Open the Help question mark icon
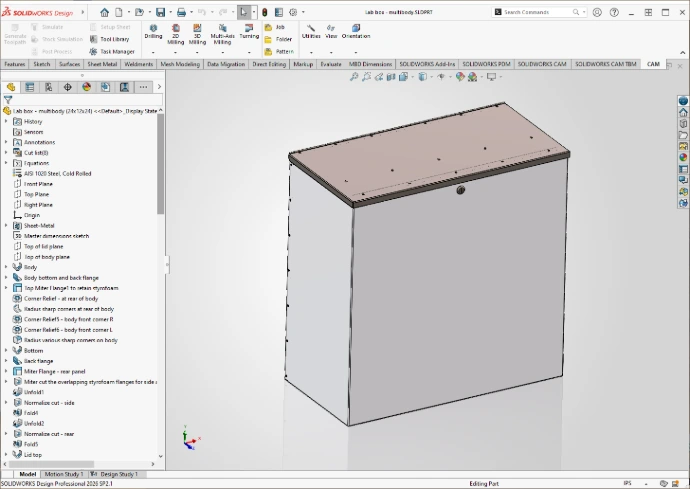This screenshot has height=489, width=690. 614,12
